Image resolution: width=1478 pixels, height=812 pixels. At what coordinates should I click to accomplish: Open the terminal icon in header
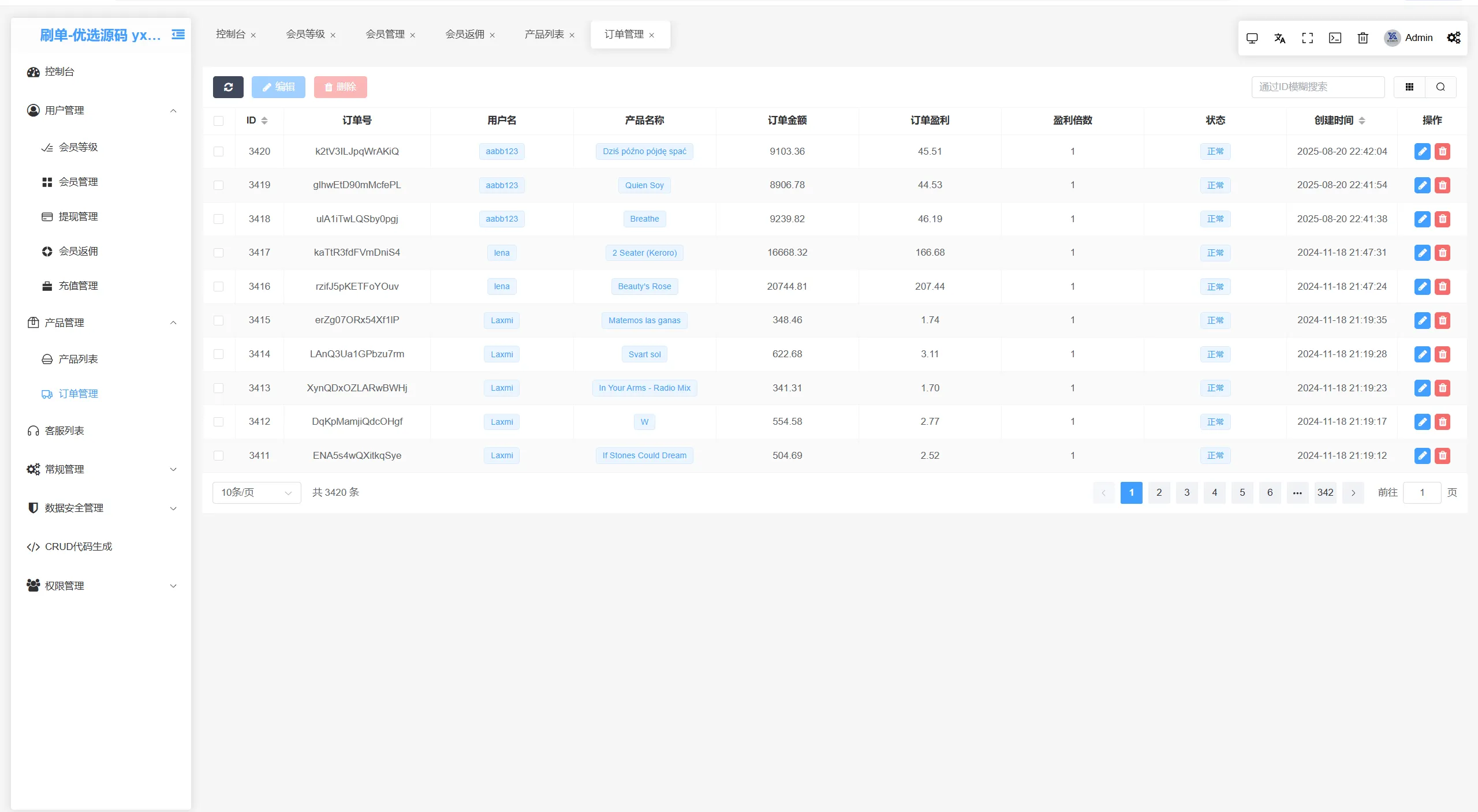pyautogui.click(x=1335, y=38)
